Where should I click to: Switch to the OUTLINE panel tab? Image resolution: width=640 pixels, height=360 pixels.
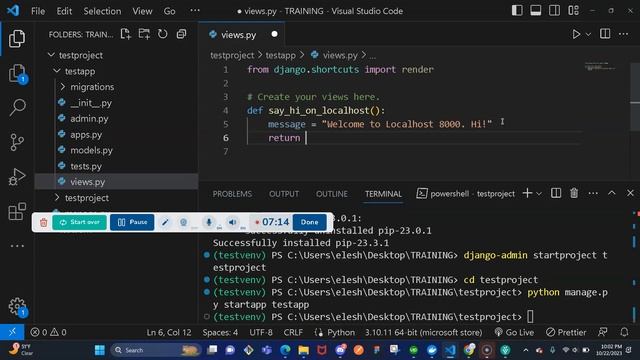click(331, 194)
